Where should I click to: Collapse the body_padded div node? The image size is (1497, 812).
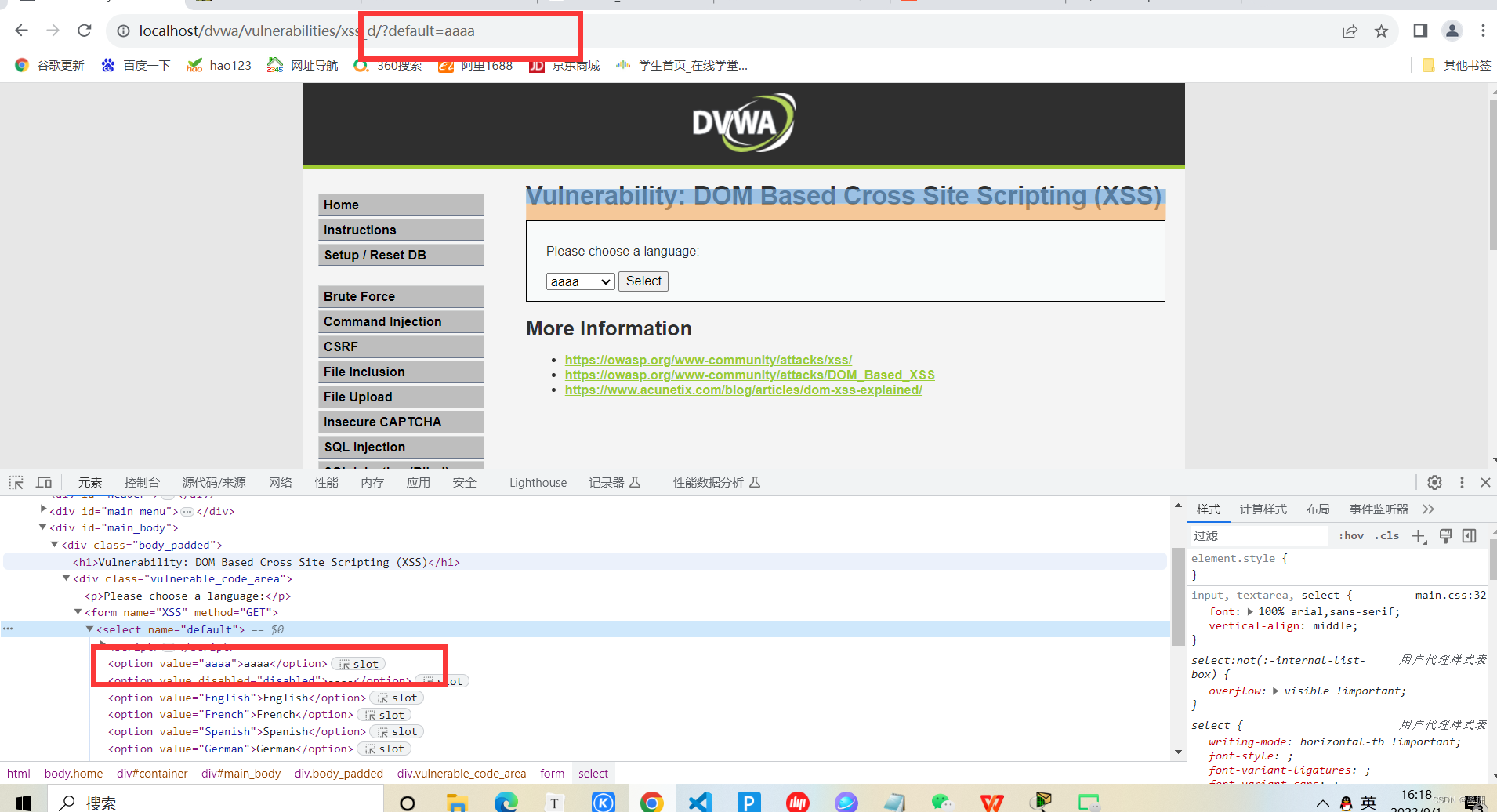55,545
